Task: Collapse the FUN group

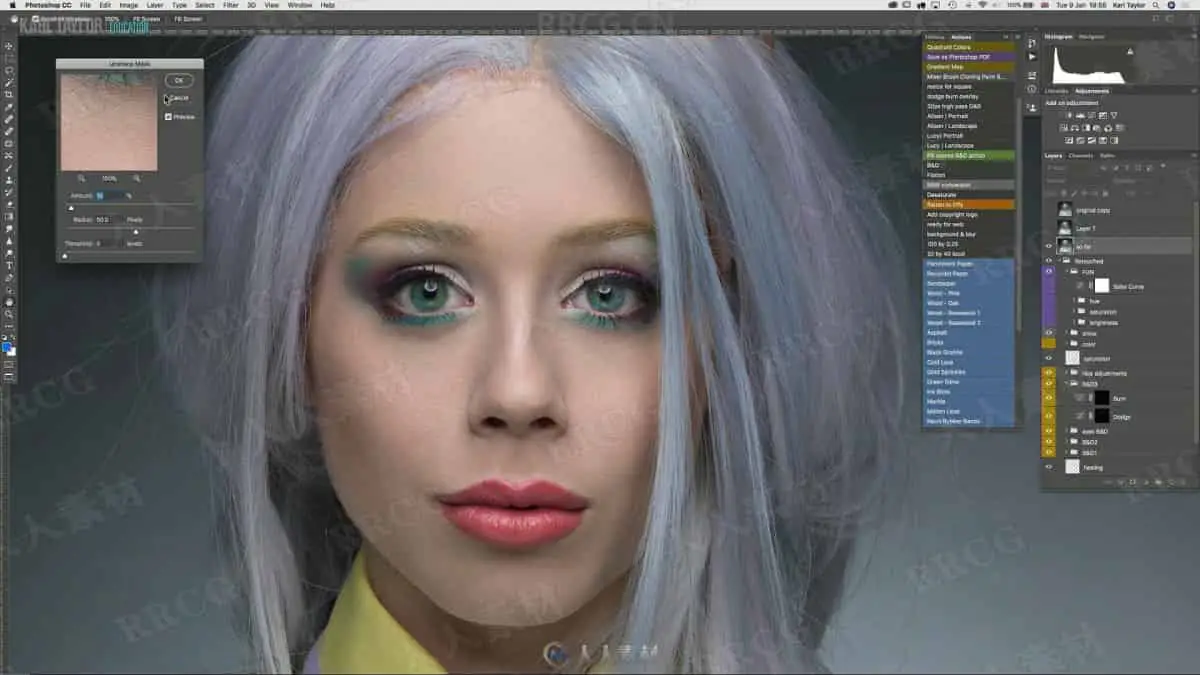Action: click(1067, 271)
